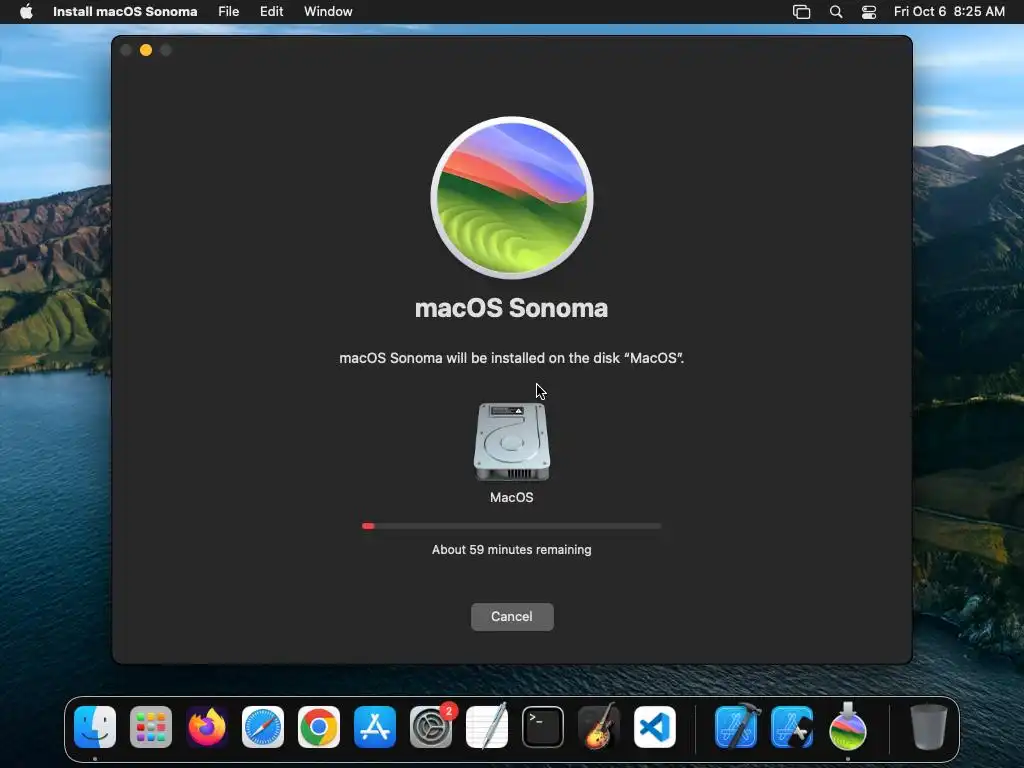
Task: Click the macOS Sonoma logo image
Action: (512, 197)
